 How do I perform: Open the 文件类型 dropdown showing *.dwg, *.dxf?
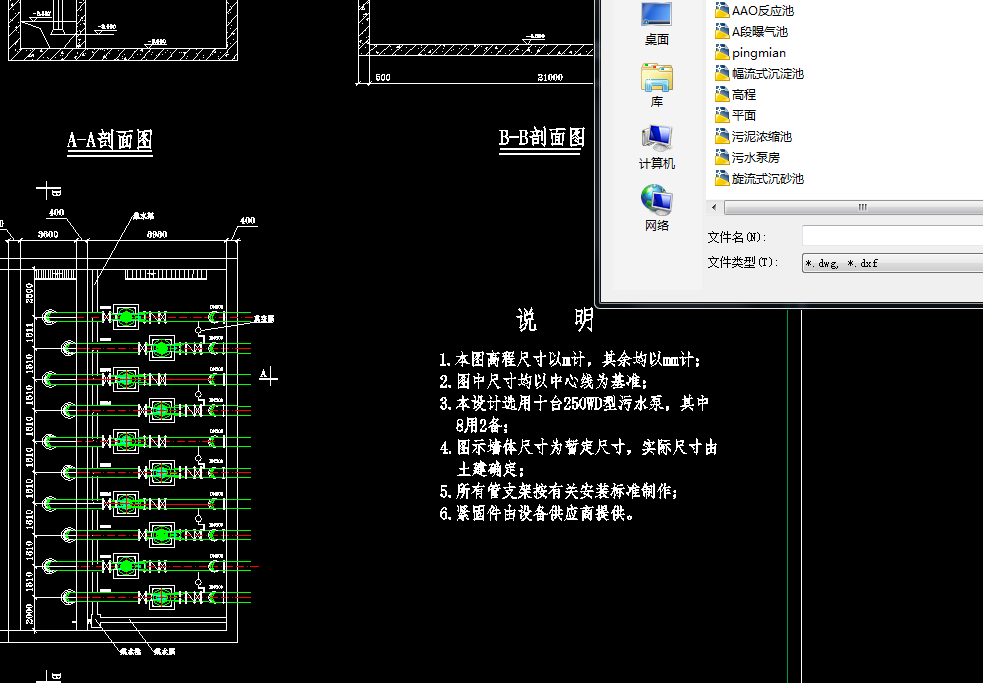click(x=893, y=263)
